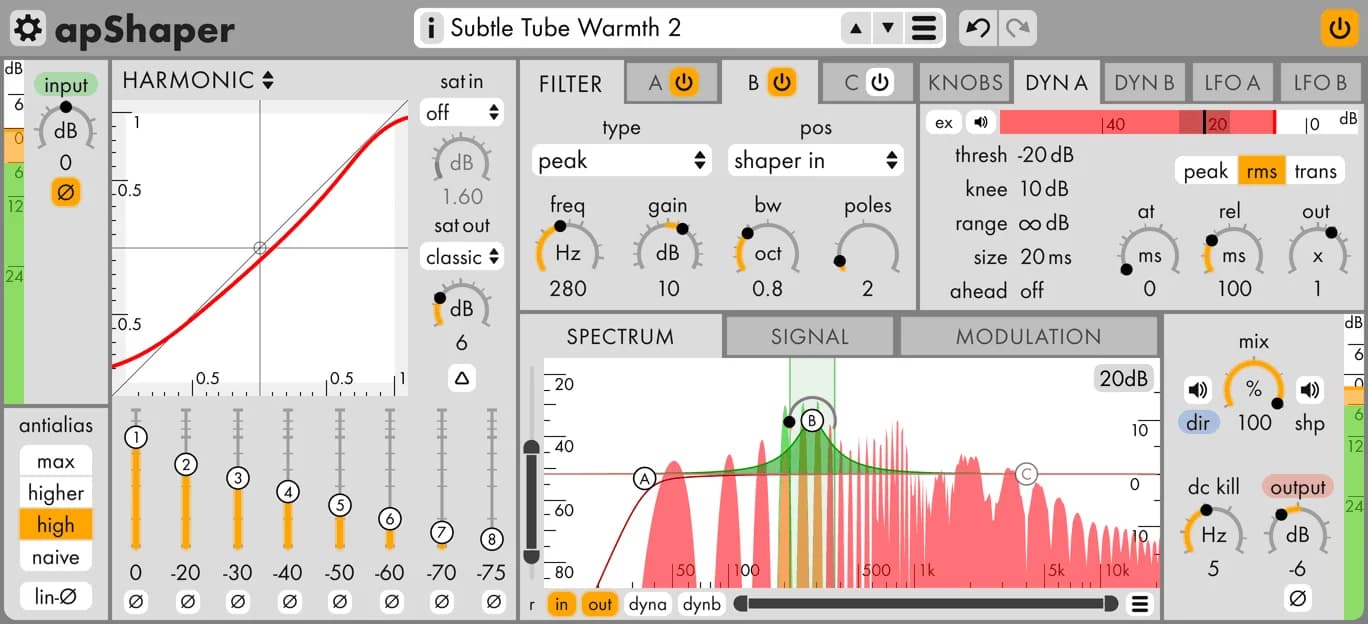Viewport: 1368px width, 624px height.
Task: Select the trans detection mode
Action: coord(1315,171)
